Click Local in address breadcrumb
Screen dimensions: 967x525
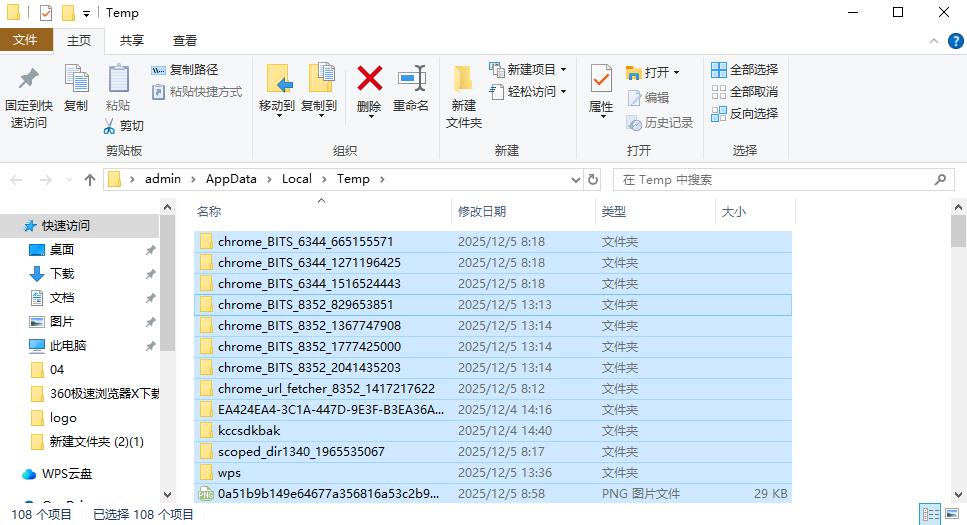tap(297, 179)
